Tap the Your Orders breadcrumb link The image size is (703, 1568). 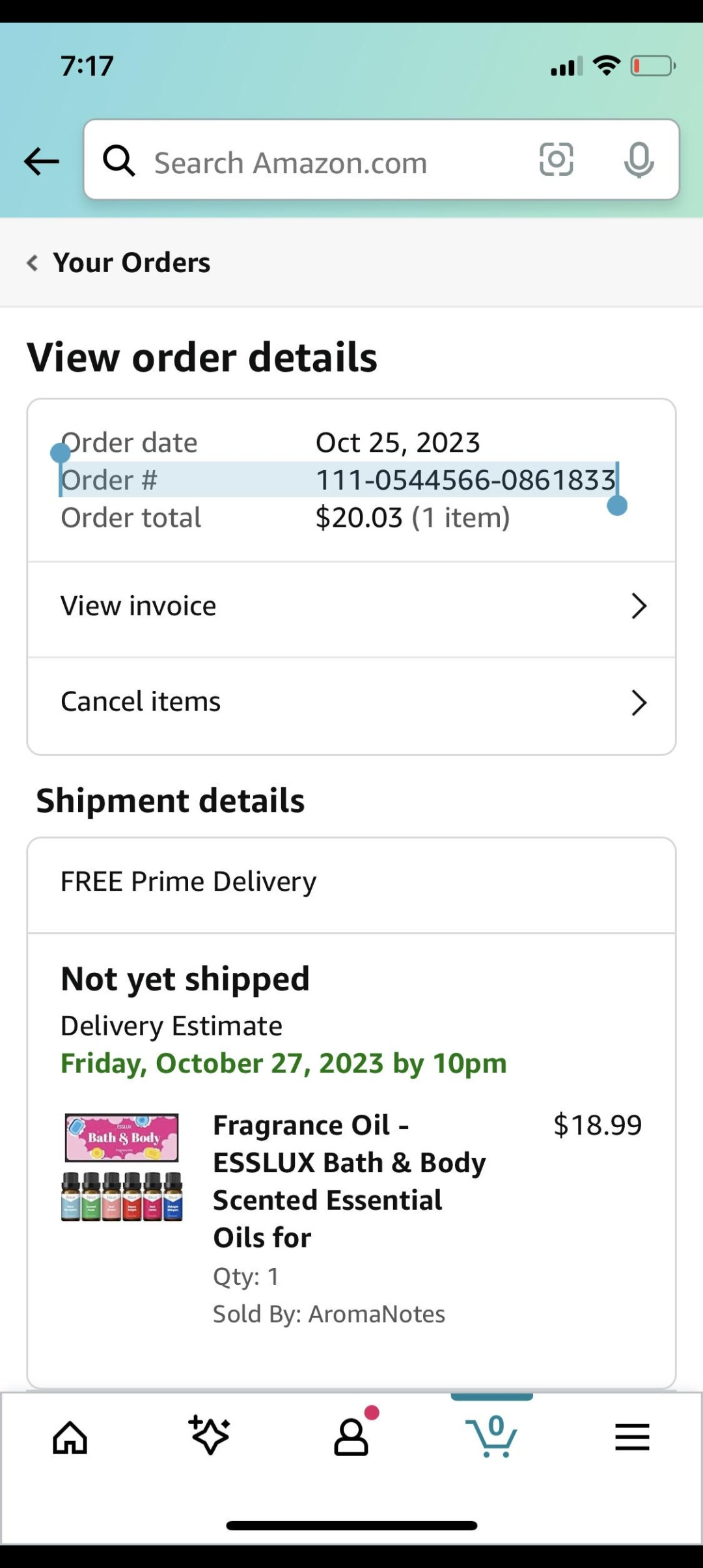(x=132, y=263)
